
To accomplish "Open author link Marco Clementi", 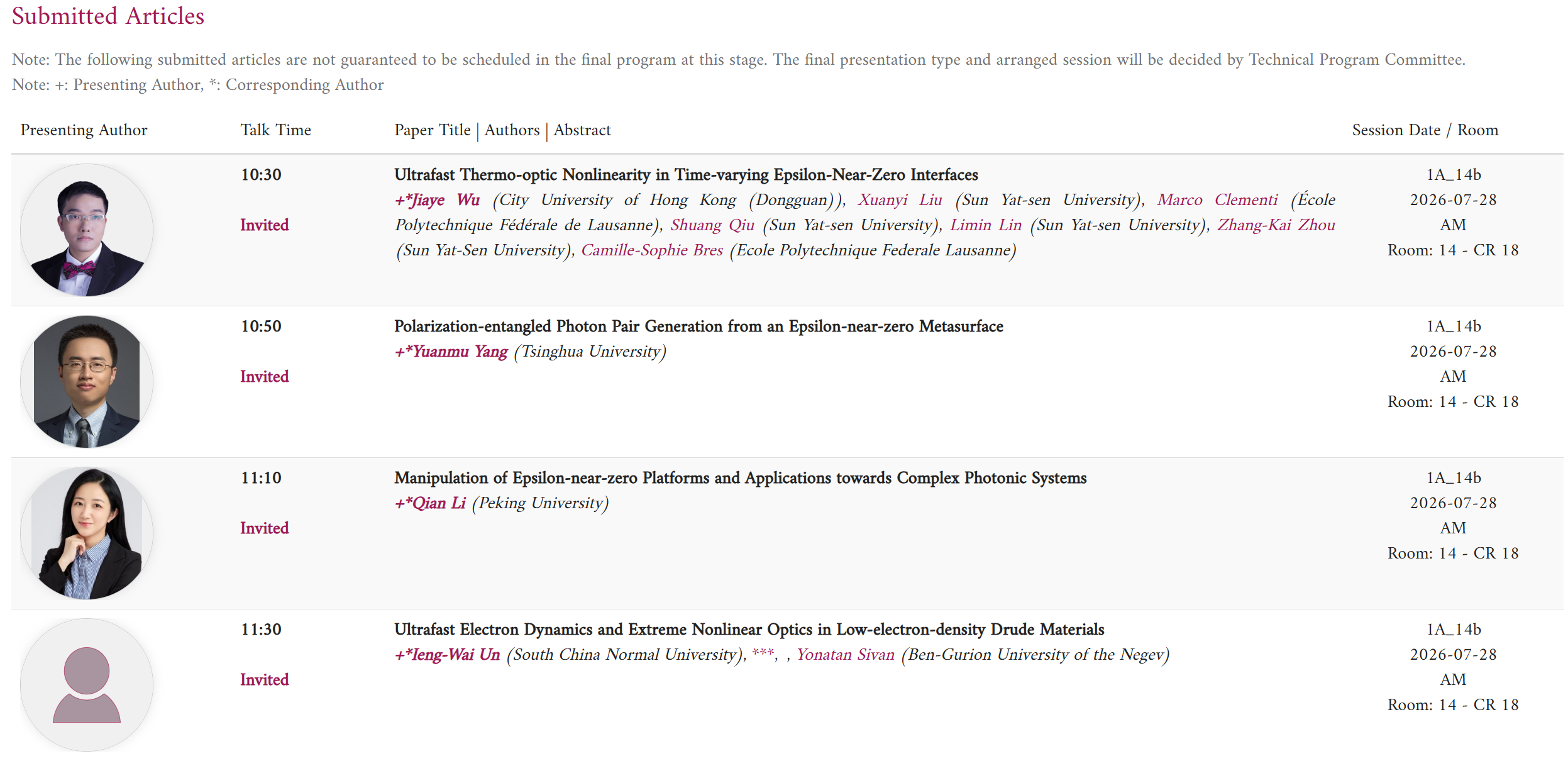I will (x=1217, y=200).
